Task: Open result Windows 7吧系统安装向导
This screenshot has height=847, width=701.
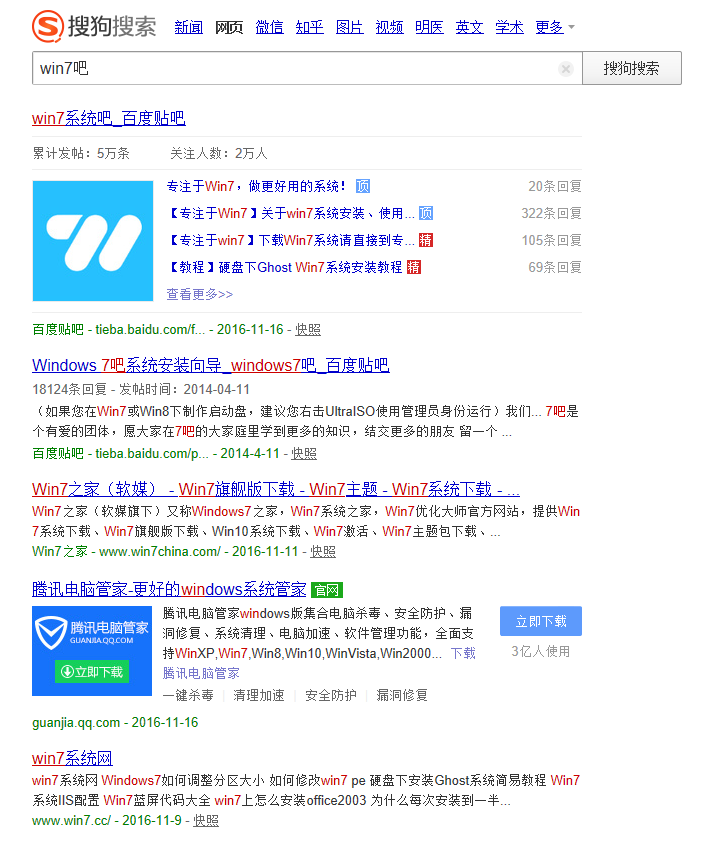Action: (x=211, y=365)
